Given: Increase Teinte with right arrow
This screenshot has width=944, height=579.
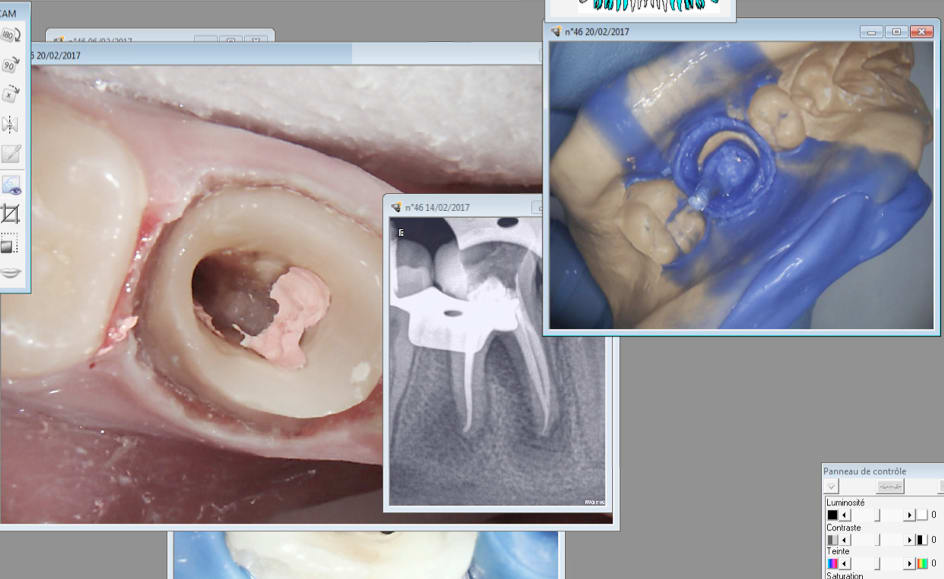Looking at the screenshot, I should point(910,565).
